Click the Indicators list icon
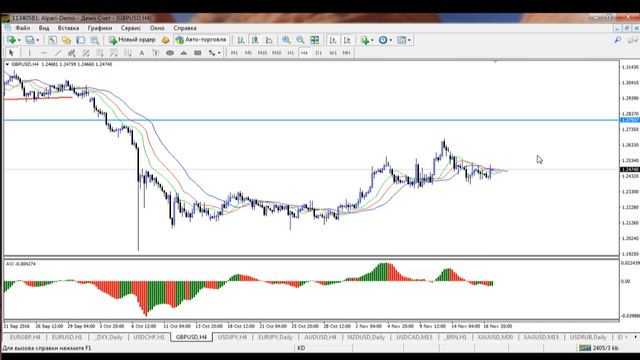The width and height of the screenshot is (640, 360). coord(364,40)
